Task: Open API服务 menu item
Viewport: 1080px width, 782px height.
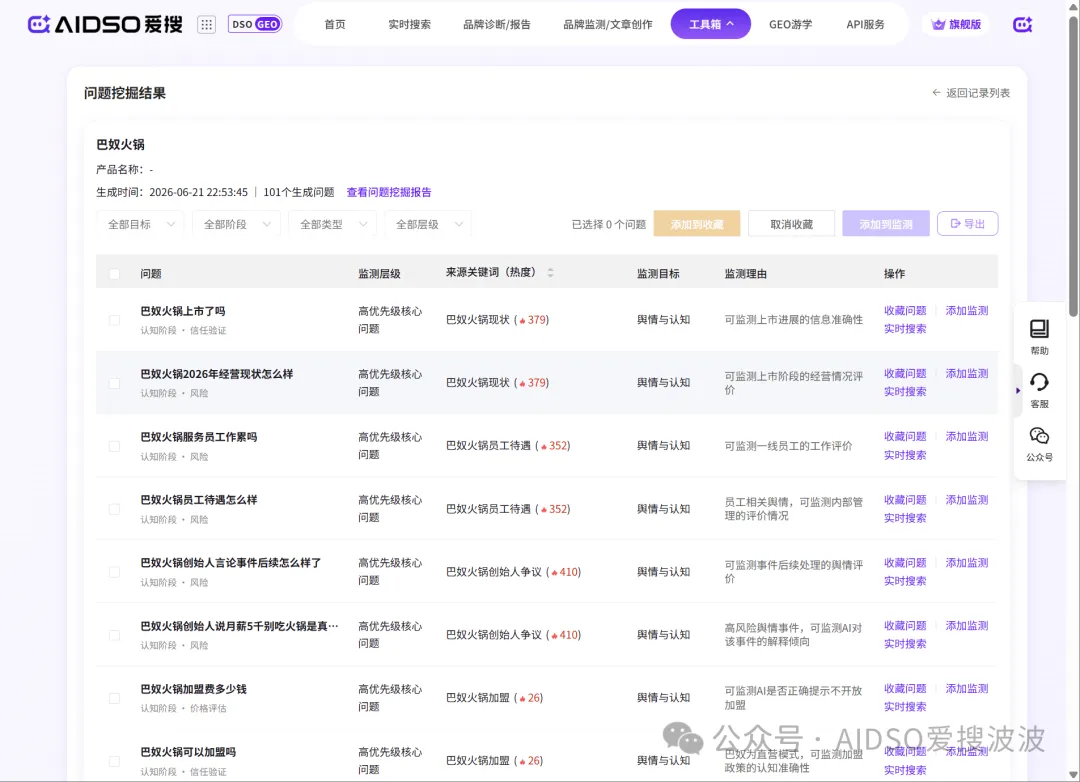Action: [865, 24]
